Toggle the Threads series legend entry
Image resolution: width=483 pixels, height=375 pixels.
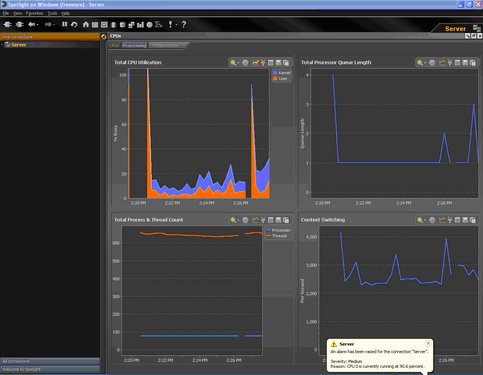pos(277,236)
